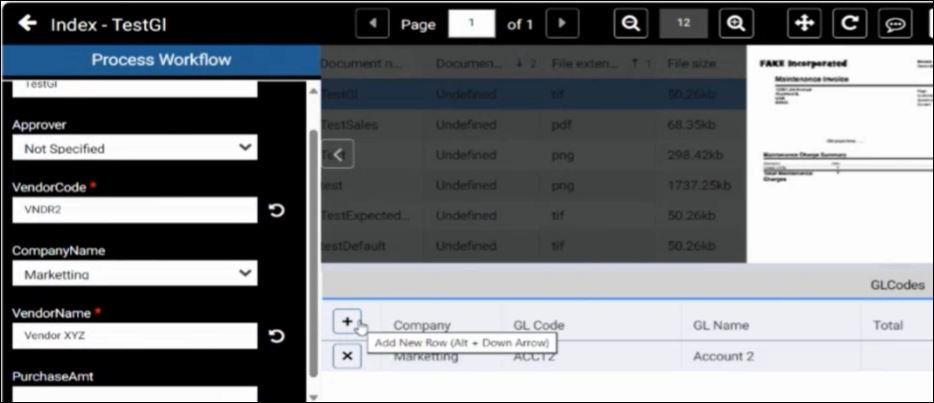
Task: Collapse the side panel with left chevron
Action: 338,155
